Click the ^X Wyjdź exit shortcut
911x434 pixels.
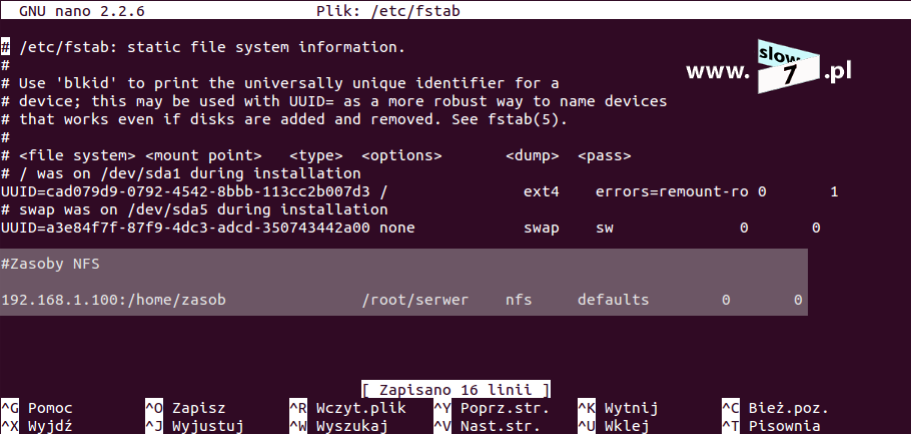point(37,426)
